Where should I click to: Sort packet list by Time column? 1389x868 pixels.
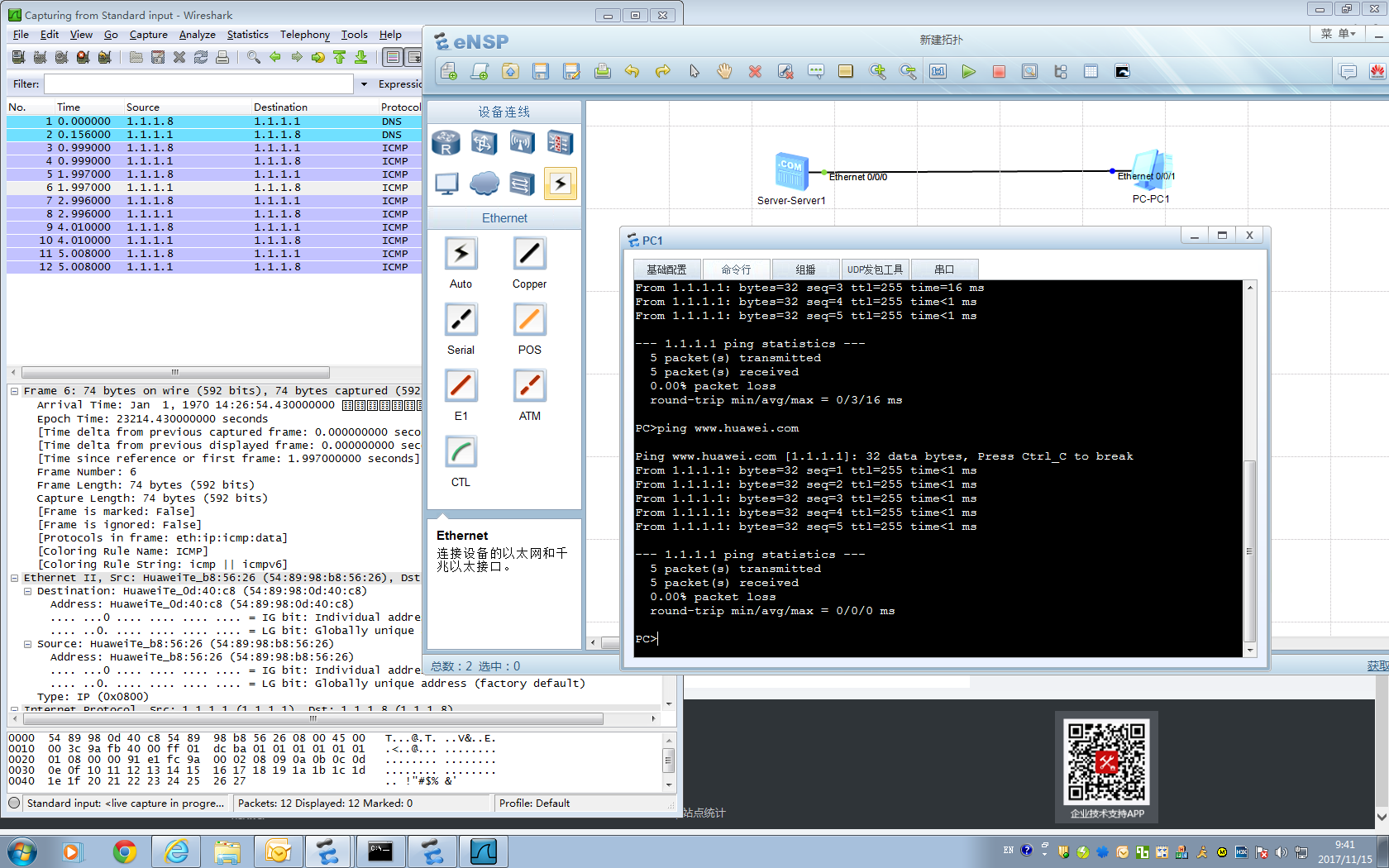click(x=88, y=107)
